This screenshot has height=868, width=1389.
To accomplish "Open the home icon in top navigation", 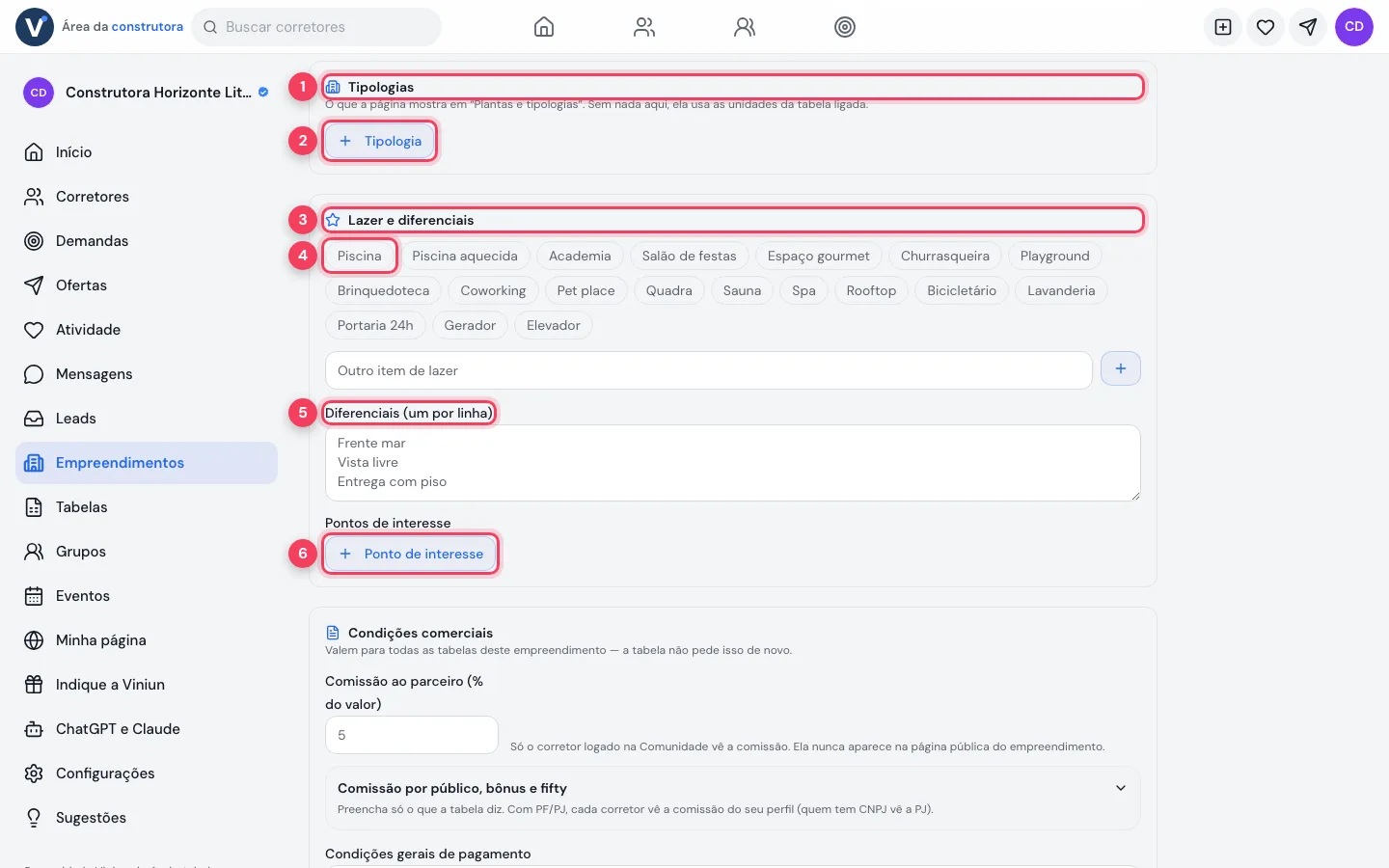I will pos(544,27).
